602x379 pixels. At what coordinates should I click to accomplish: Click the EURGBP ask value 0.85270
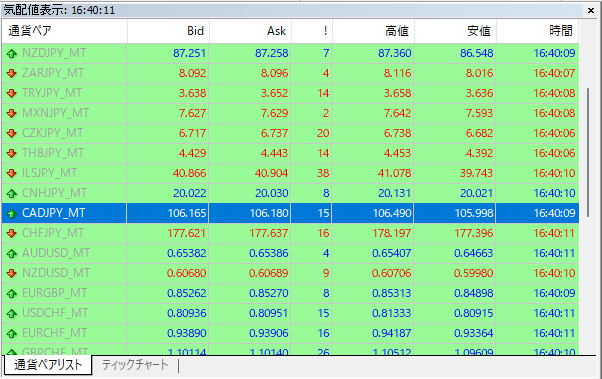point(269,293)
